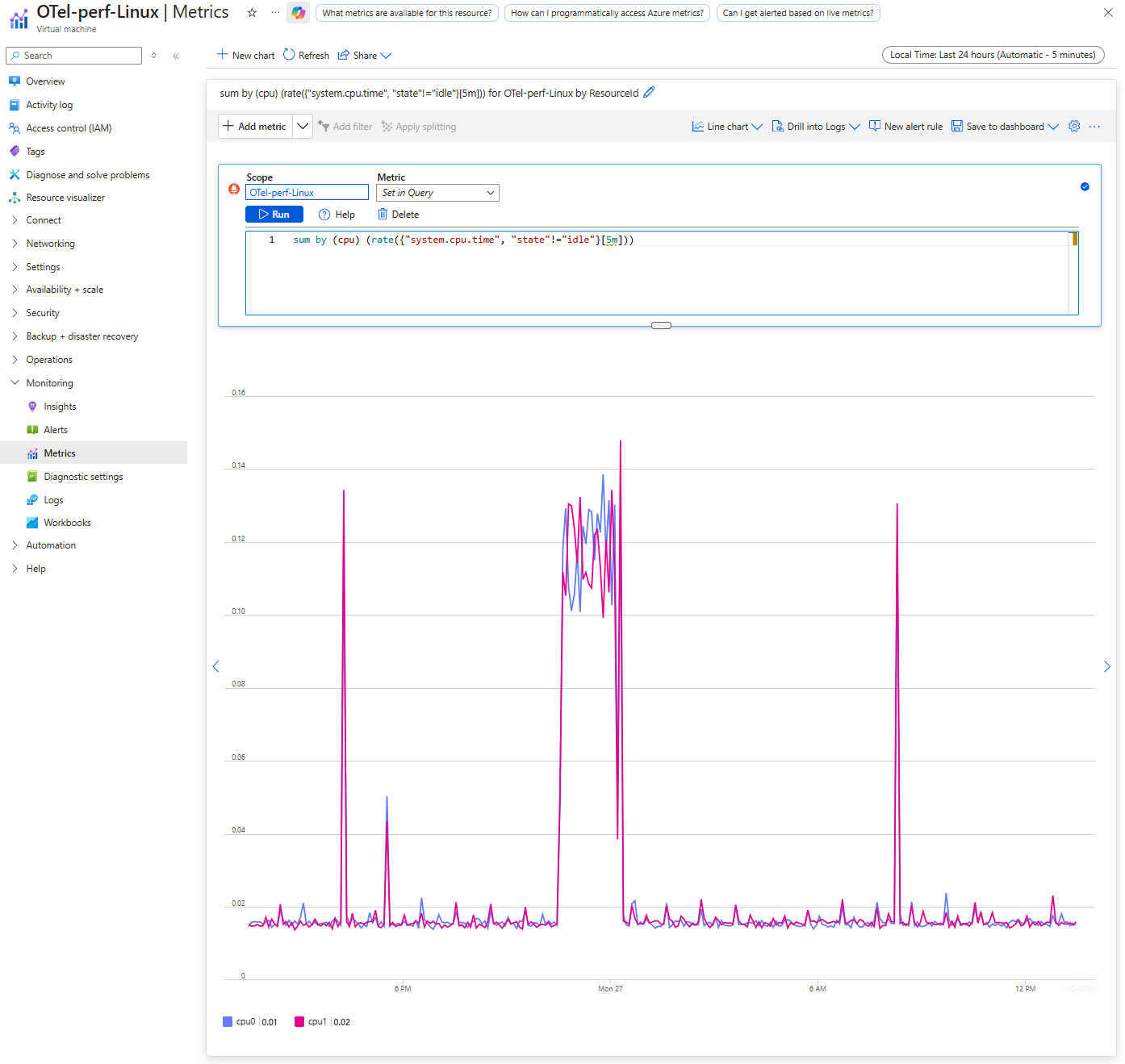The image size is (1125, 1064).
Task: Run the PromQL query
Action: (x=274, y=215)
